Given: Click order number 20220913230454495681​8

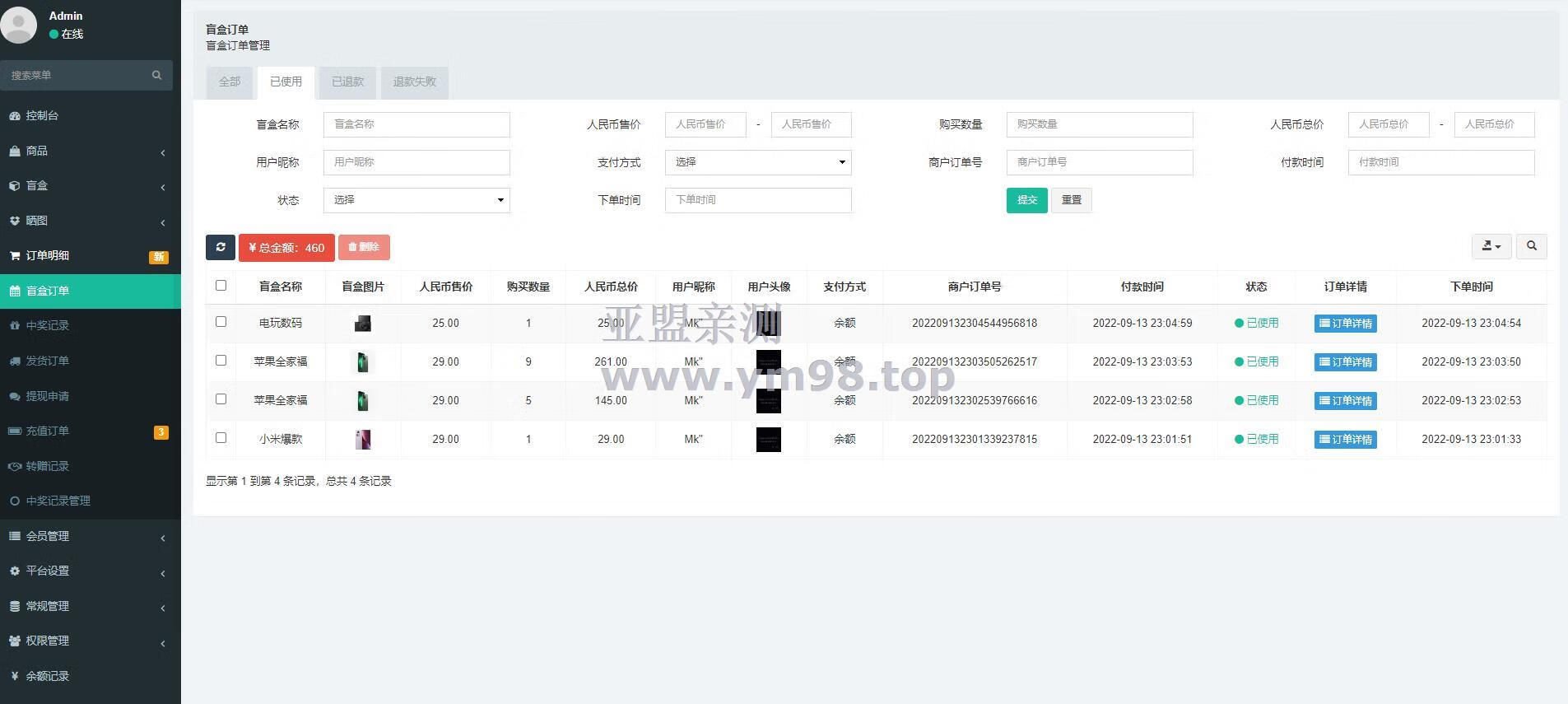Looking at the screenshot, I should (x=975, y=324).
